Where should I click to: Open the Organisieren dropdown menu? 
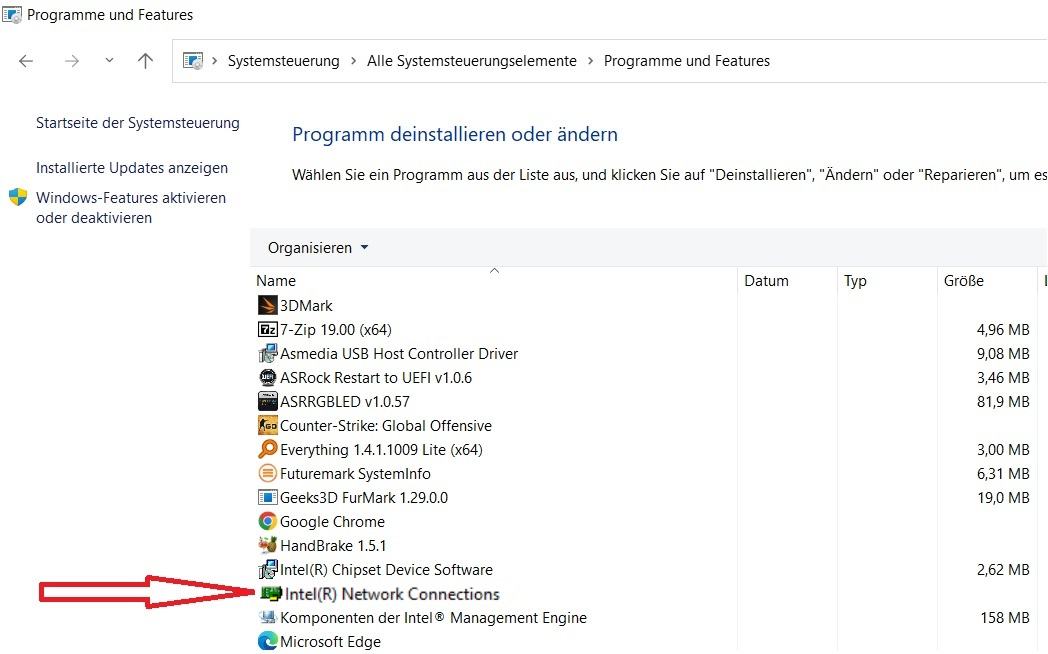317,248
